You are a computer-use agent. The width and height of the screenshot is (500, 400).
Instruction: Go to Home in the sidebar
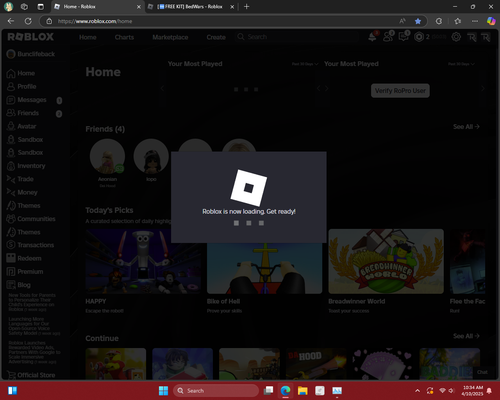21,73
